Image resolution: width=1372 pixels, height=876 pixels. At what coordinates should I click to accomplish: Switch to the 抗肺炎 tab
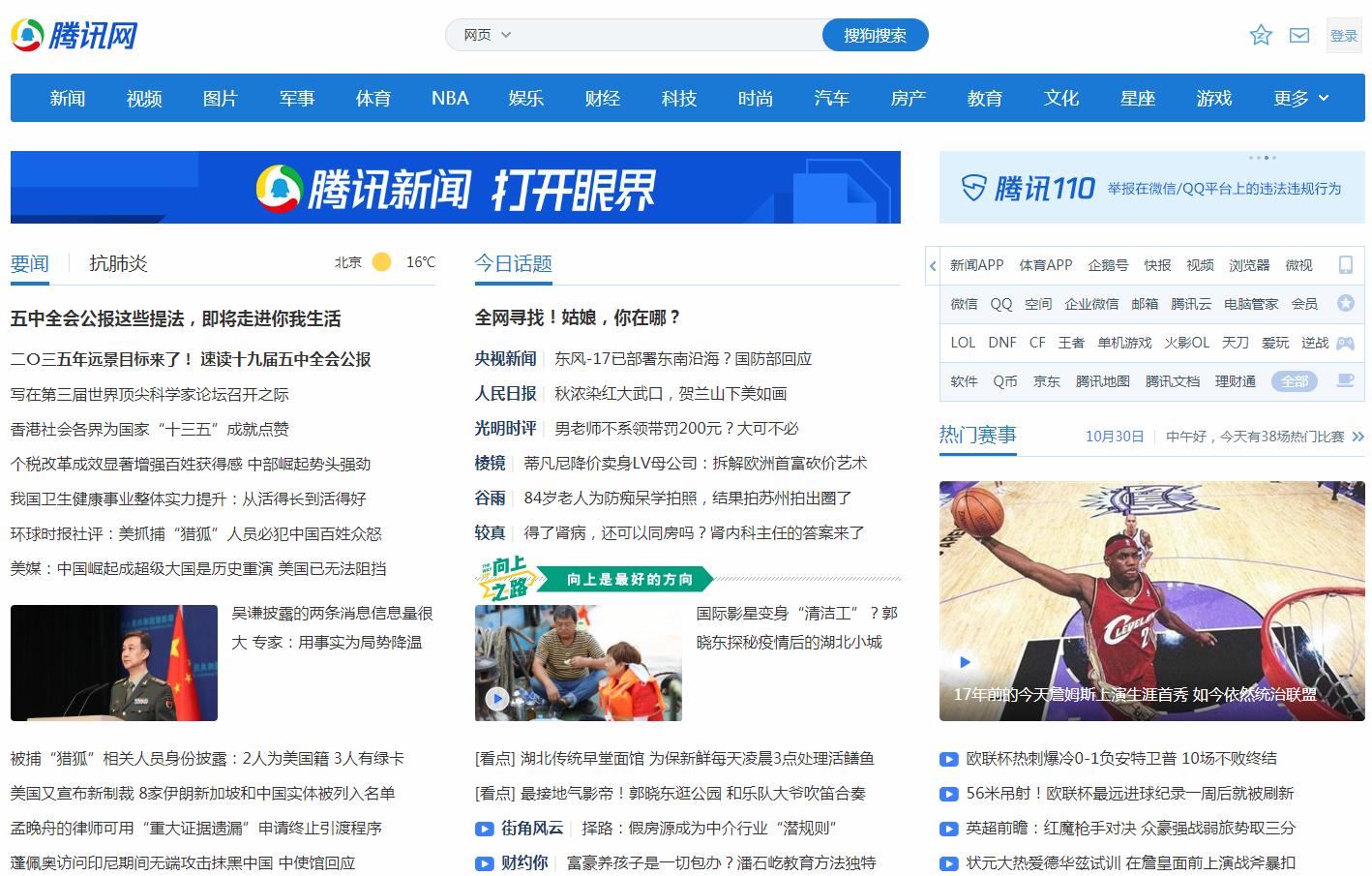point(118,263)
